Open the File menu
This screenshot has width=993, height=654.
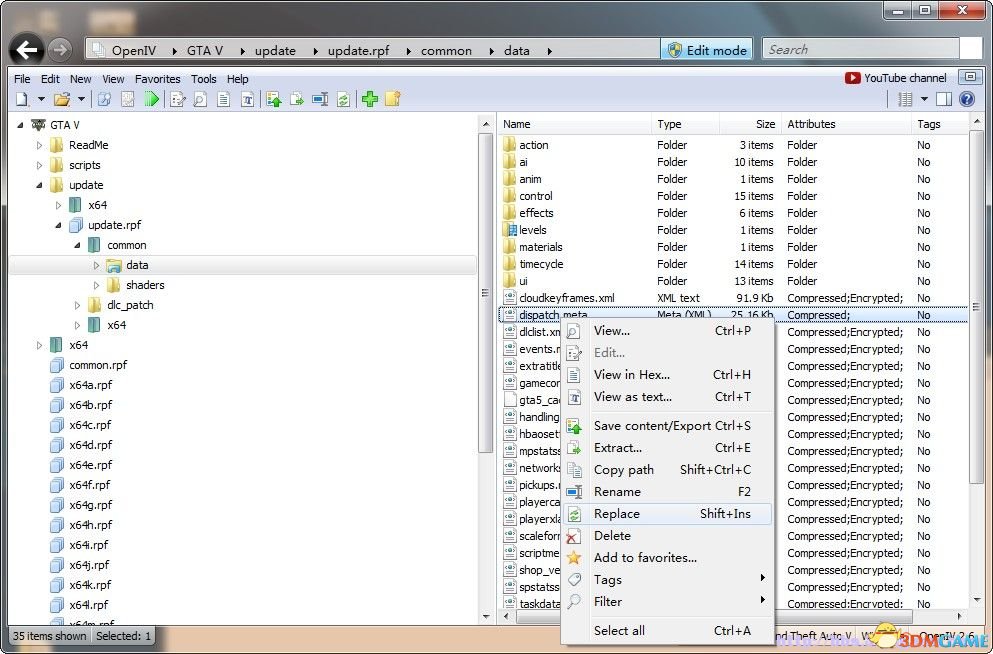point(22,79)
